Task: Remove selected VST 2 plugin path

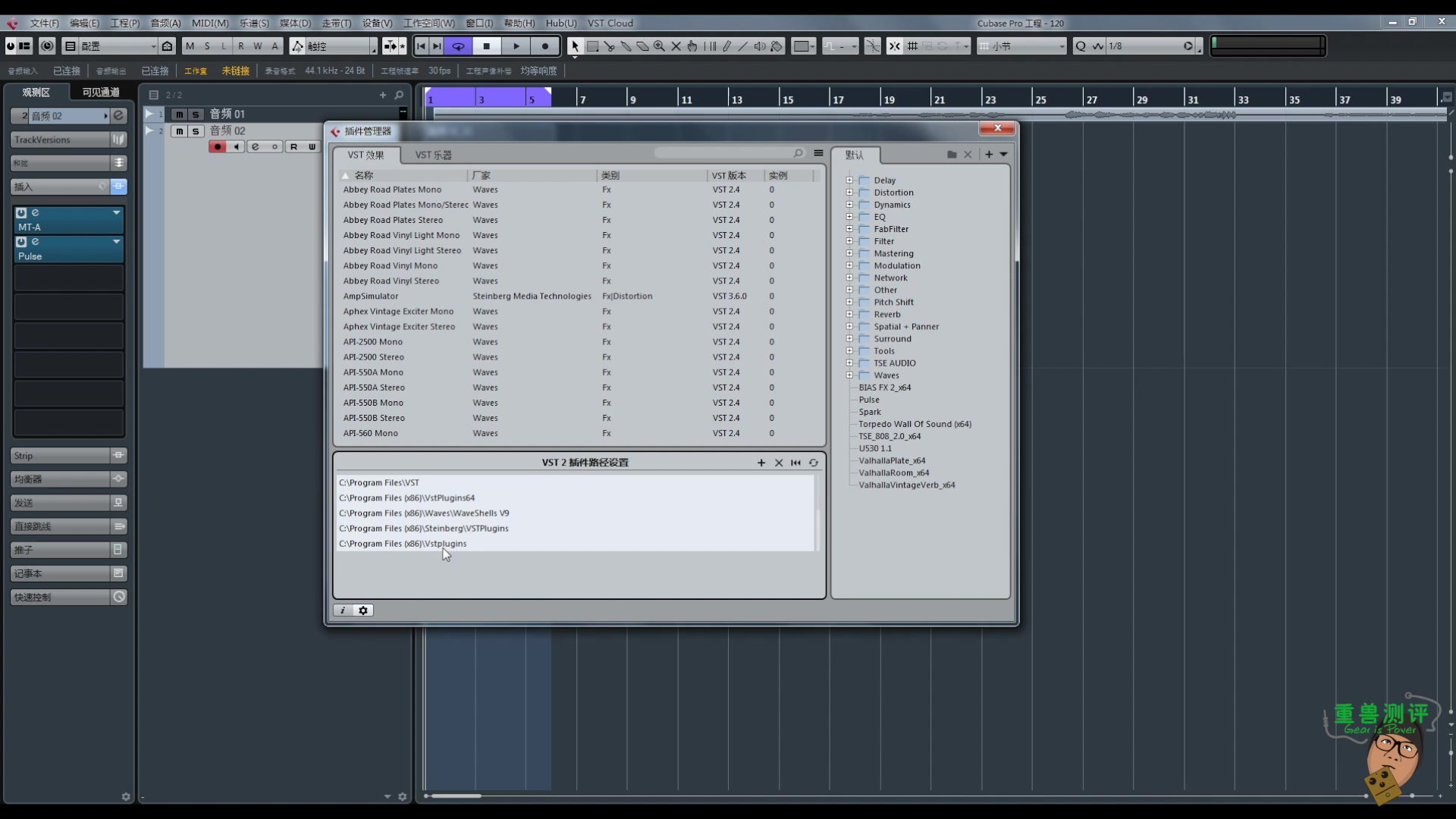Action: click(779, 463)
